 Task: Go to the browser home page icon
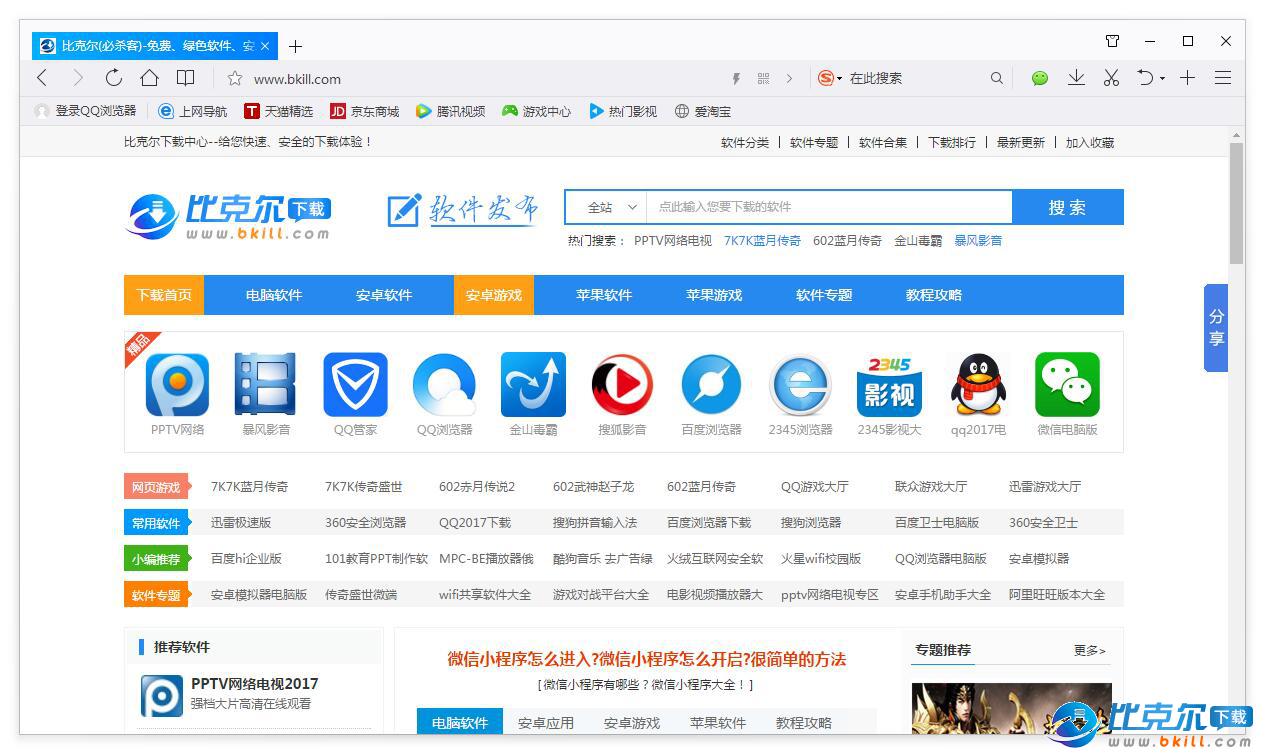[149, 78]
